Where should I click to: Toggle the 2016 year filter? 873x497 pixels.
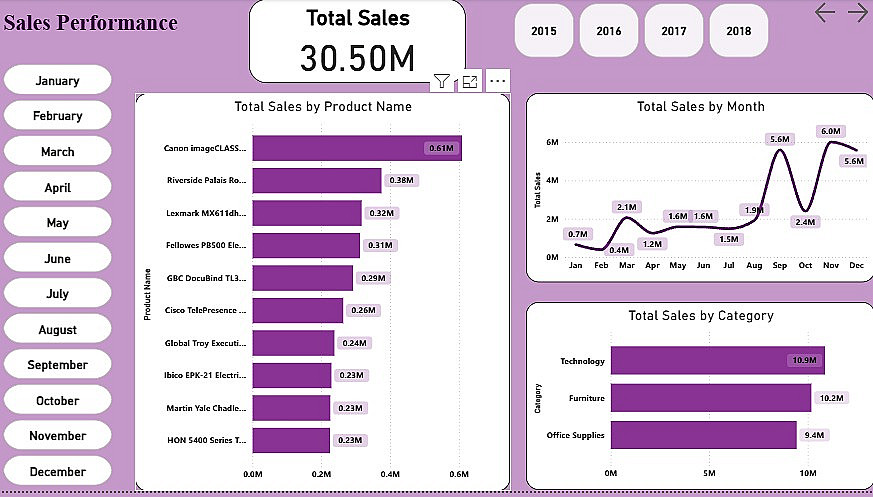tap(609, 31)
